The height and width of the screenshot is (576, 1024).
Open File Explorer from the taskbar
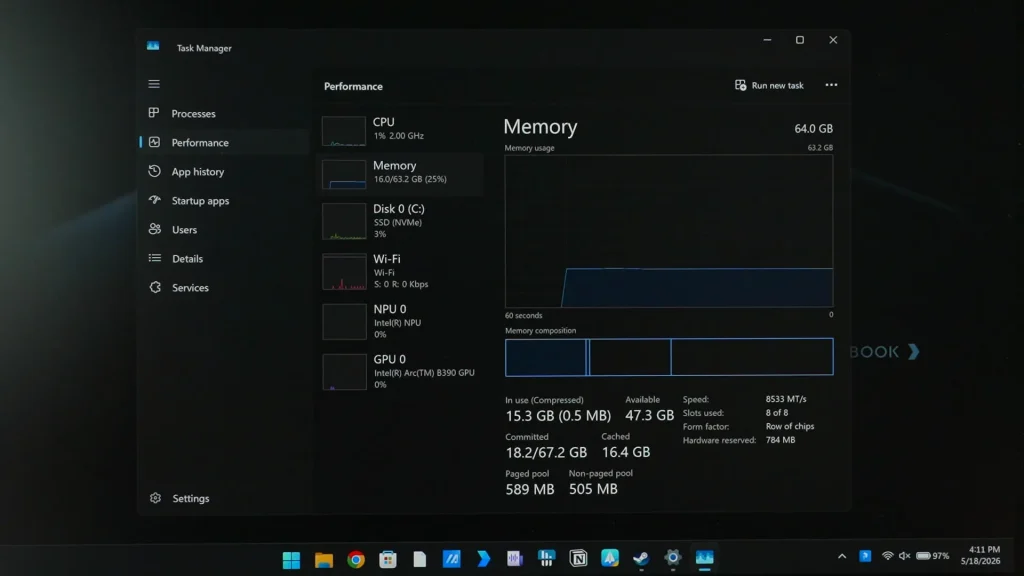pyautogui.click(x=324, y=560)
